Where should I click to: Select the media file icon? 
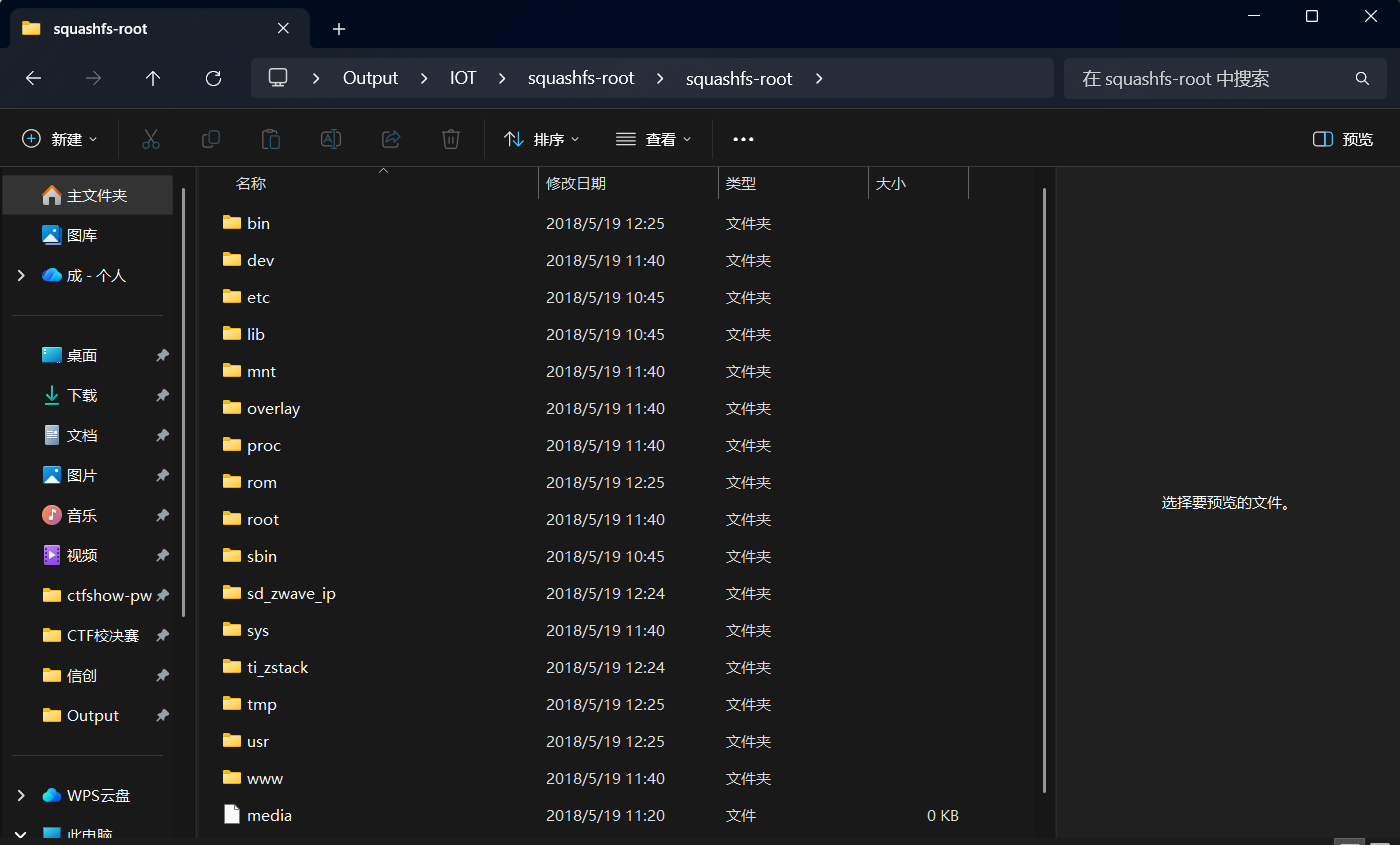(232, 814)
